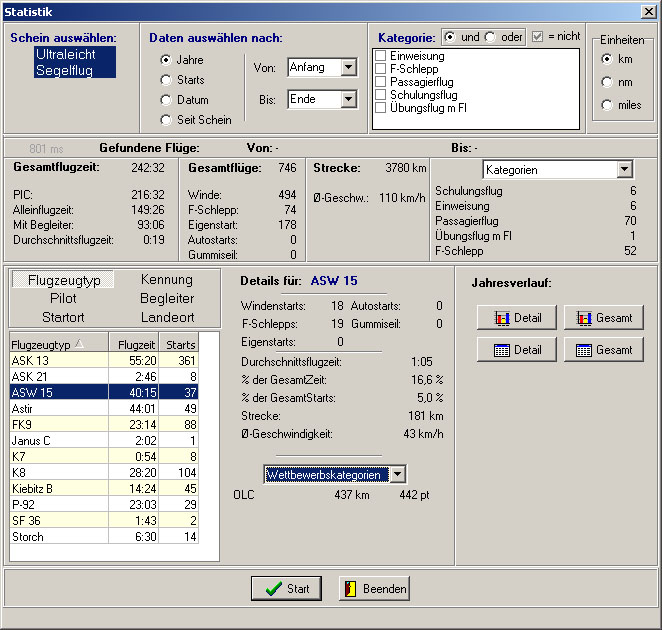The width and height of the screenshot is (662, 630).
Task: Select the K7 row
Action: [x=104, y=456]
